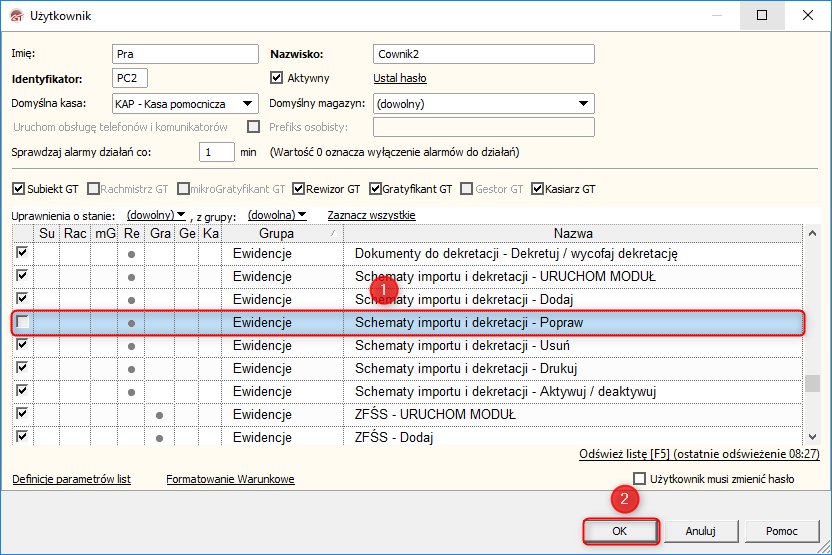Open the Domyślna kasa dropdown
The image size is (832, 555).
coord(248,104)
